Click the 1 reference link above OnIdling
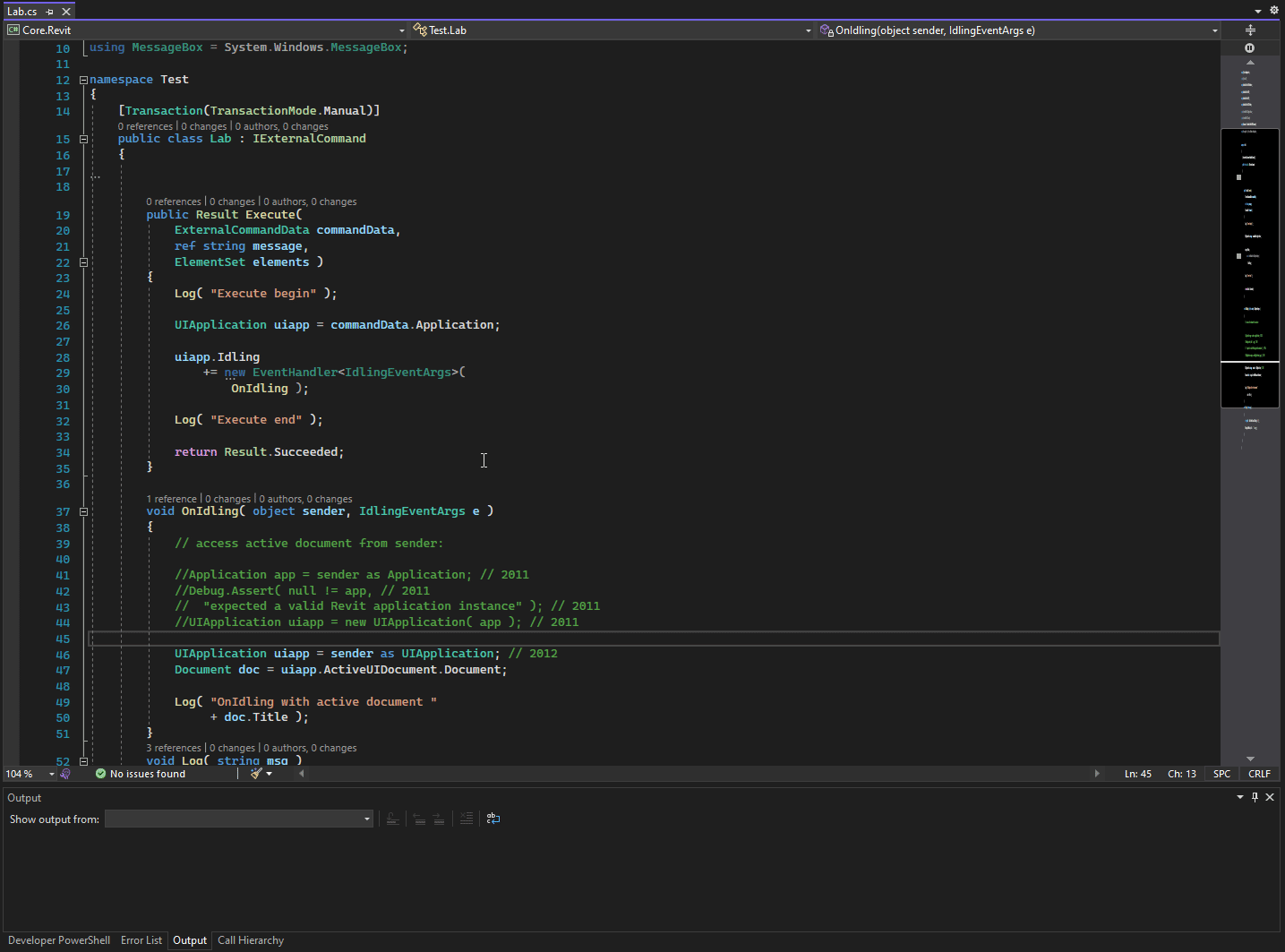Screen dimensions: 1285x952 coord(171,499)
